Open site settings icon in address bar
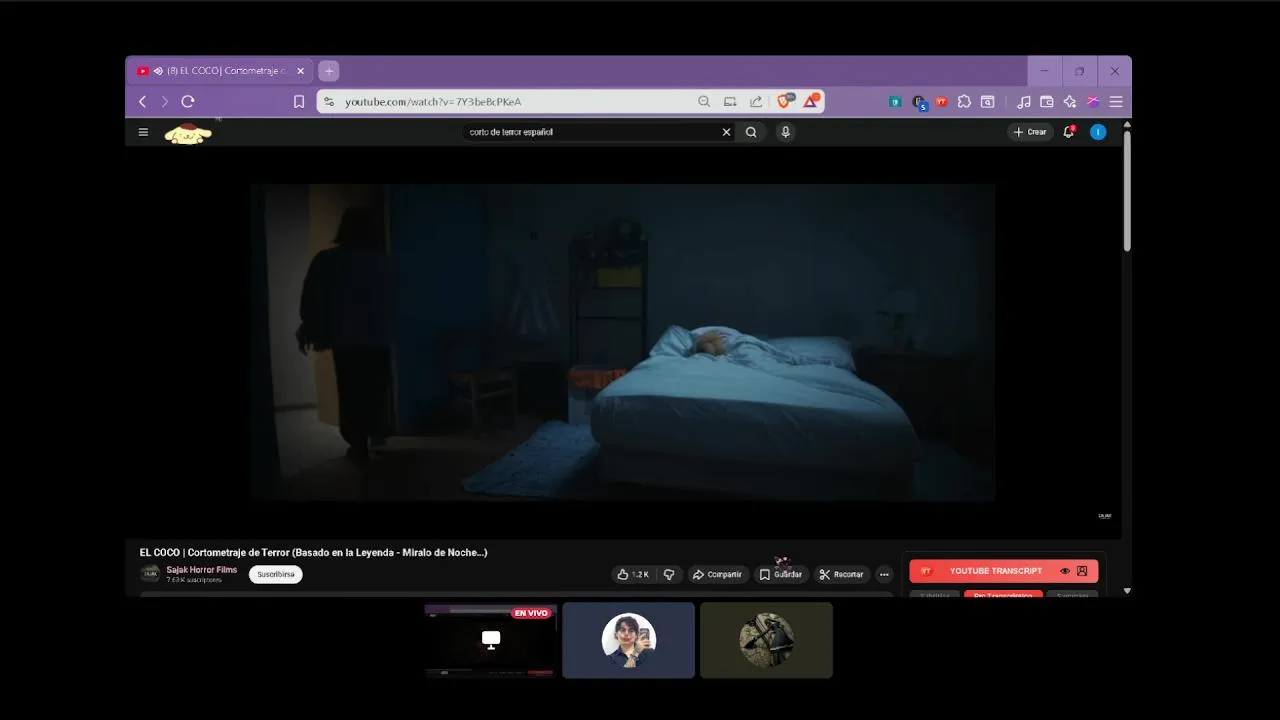 (x=329, y=102)
